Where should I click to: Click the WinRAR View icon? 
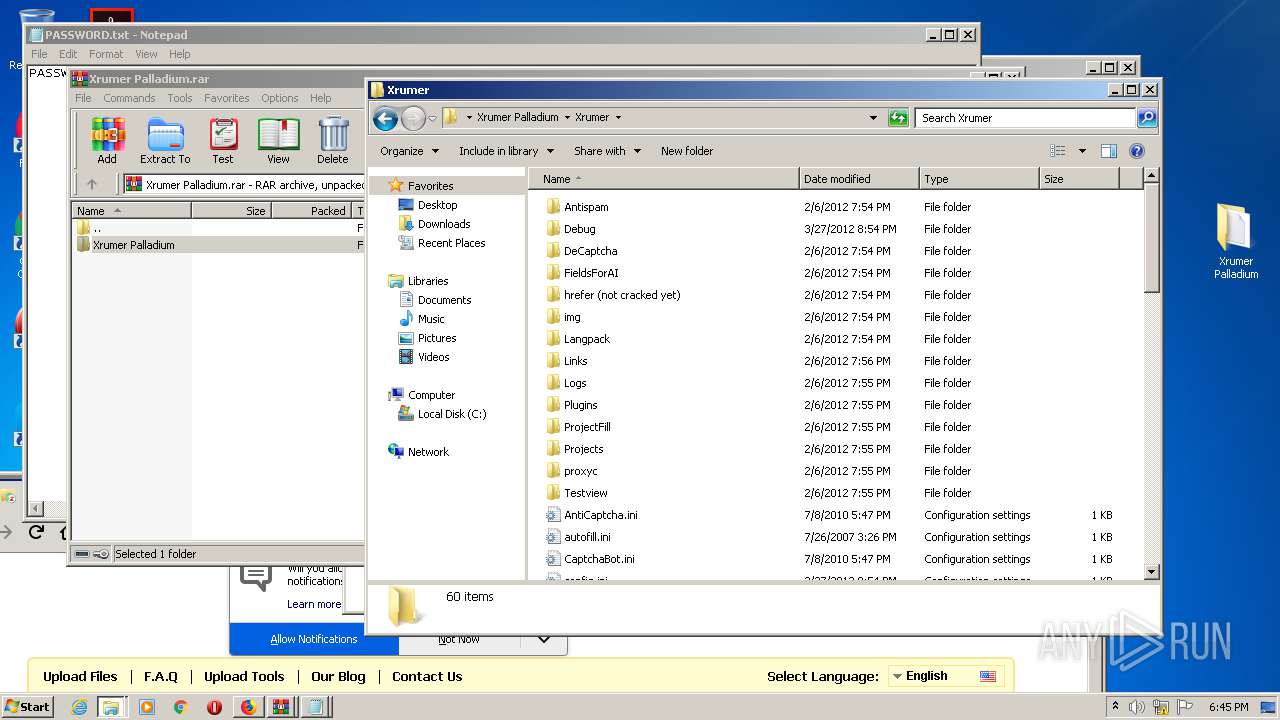(x=278, y=140)
